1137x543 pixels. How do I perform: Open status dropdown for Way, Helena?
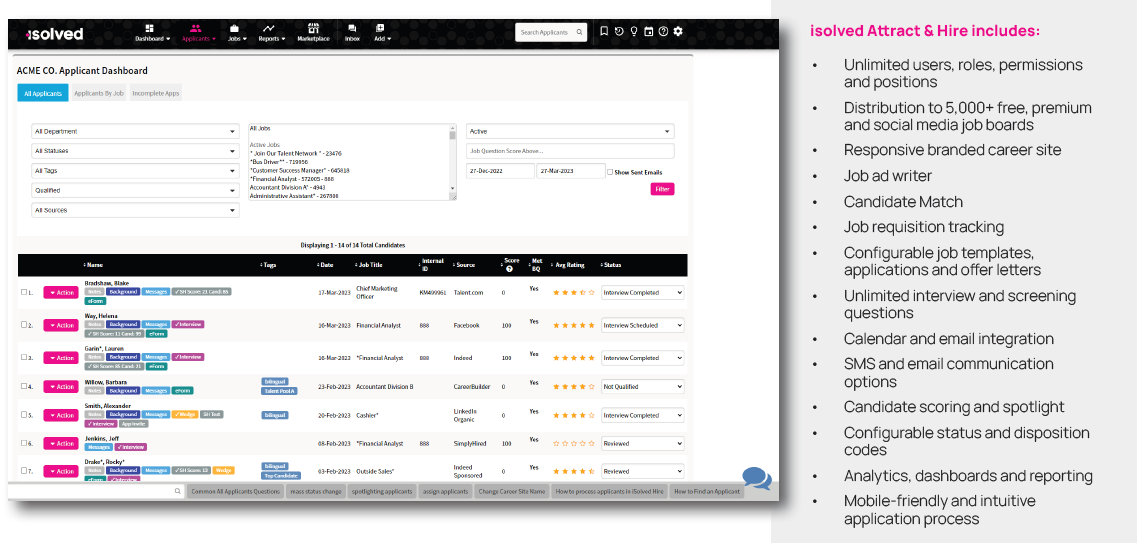642,326
